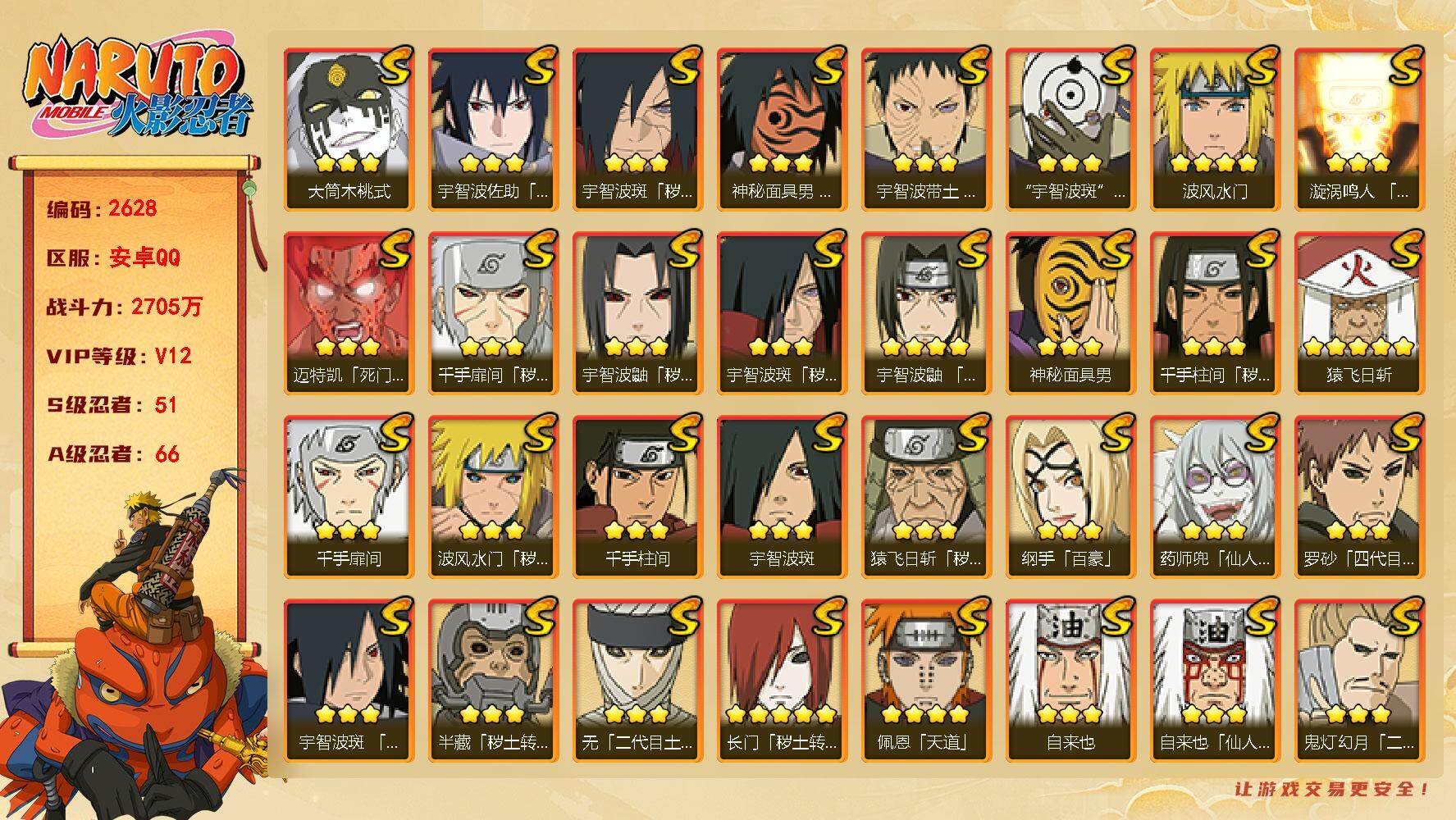The image size is (1456, 820).
Task: Click the 迈特凯「死门」 red portrait card
Action: [349, 313]
